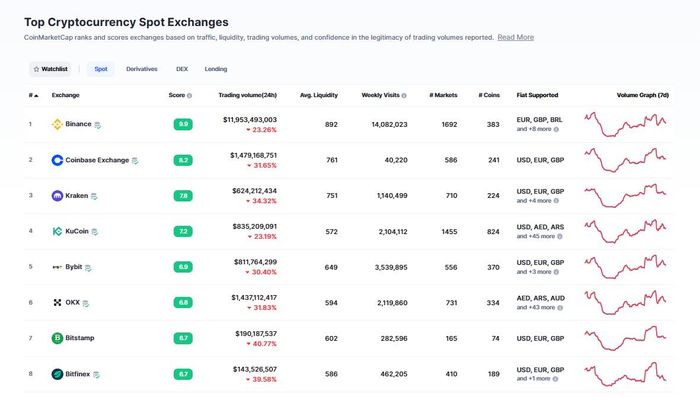Viewport: 700px width, 397px height.
Task: Click KuCoin 7d volume graph
Action: click(625, 231)
